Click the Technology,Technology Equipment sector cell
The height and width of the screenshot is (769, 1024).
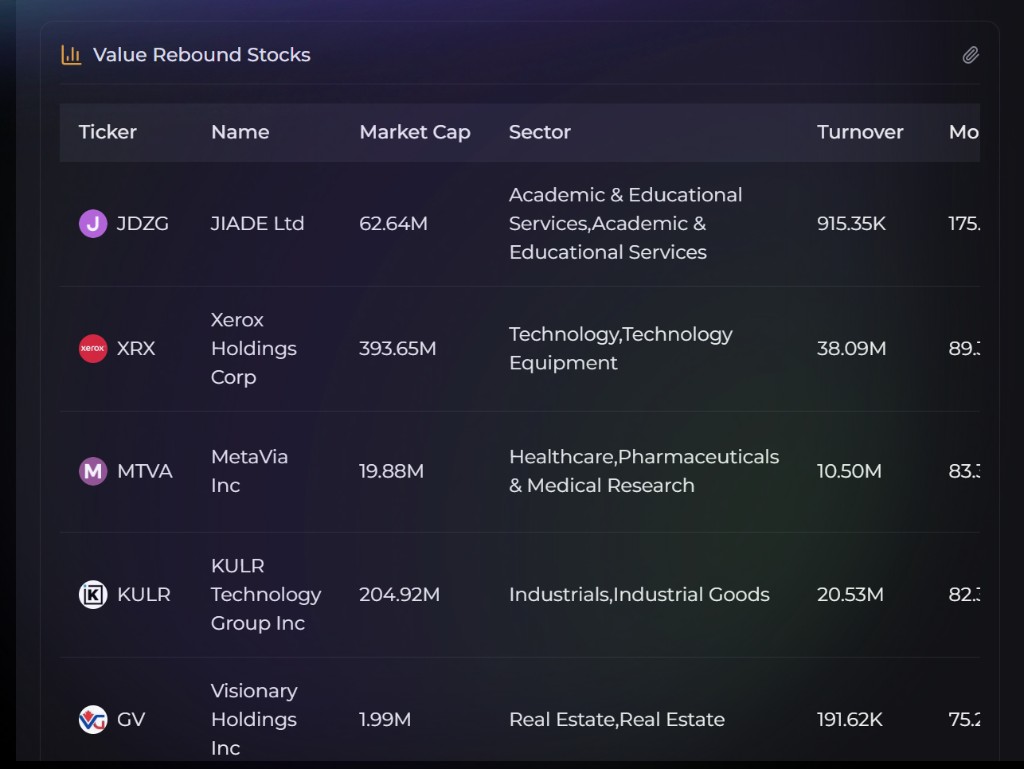coord(620,349)
